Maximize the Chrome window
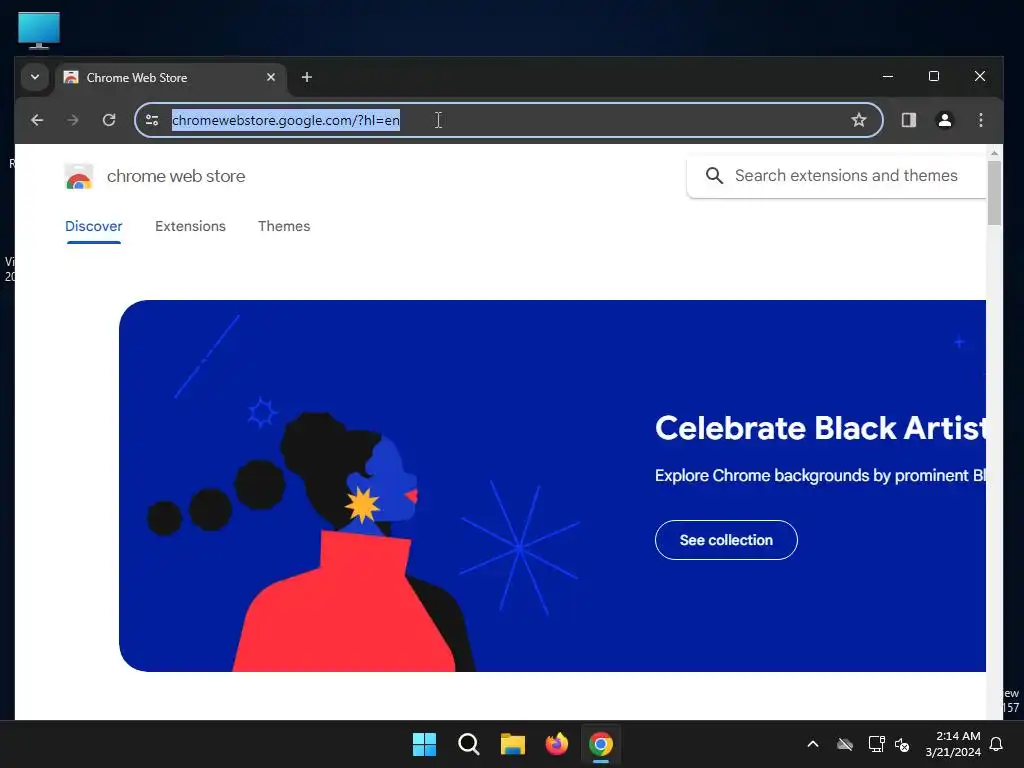This screenshot has width=1024, height=768. click(x=934, y=76)
